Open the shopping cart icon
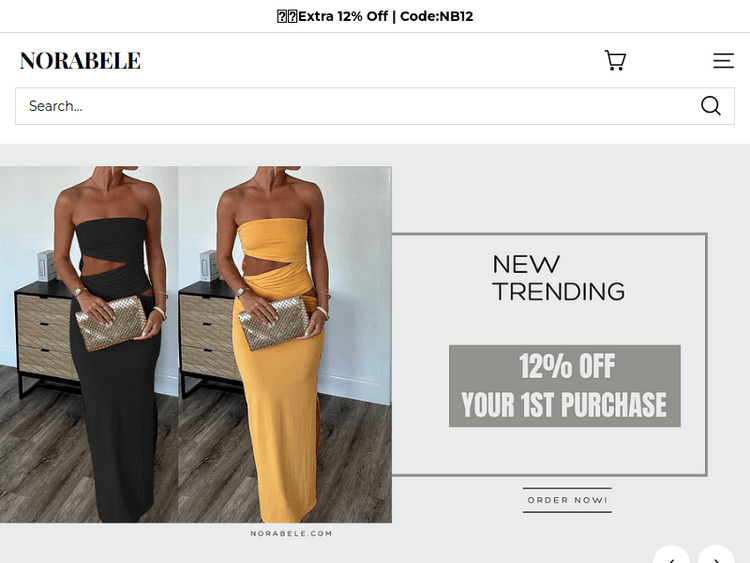 point(615,61)
